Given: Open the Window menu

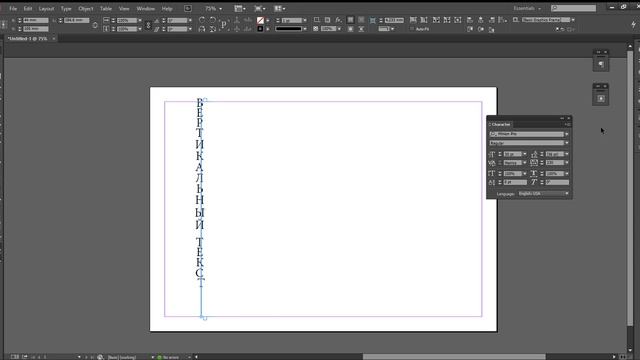Looking at the screenshot, I should pyautogui.click(x=145, y=8).
